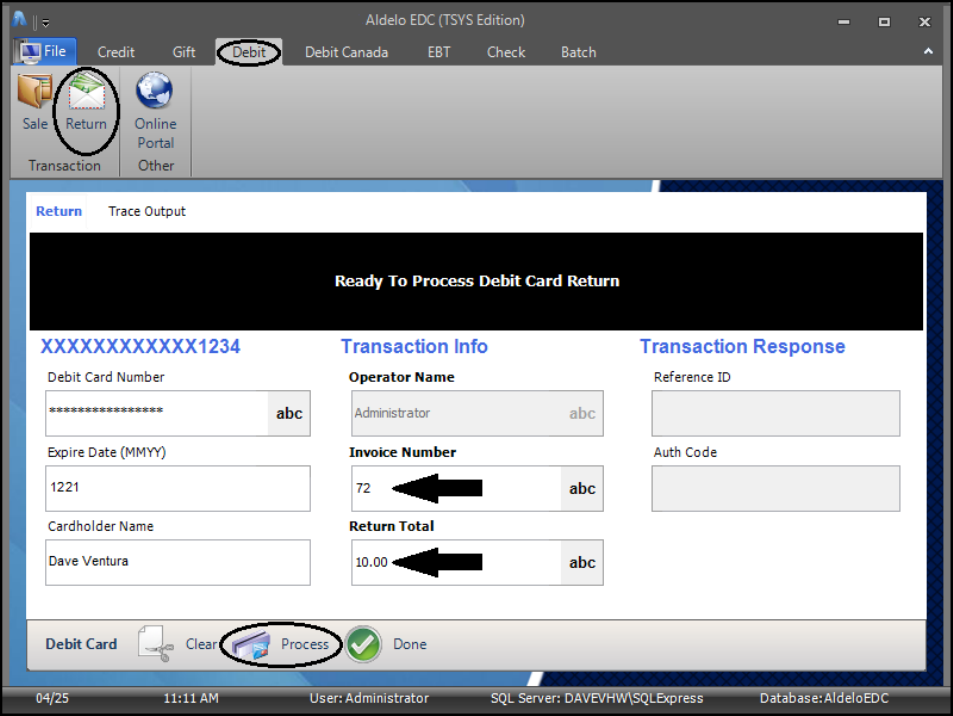Minimize the Aldelo EDC window
This screenshot has height=716, width=953.
tap(844, 22)
